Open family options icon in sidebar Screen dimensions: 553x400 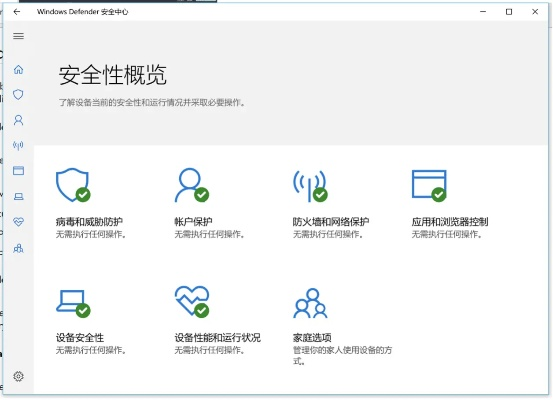(x=18, y=249)
